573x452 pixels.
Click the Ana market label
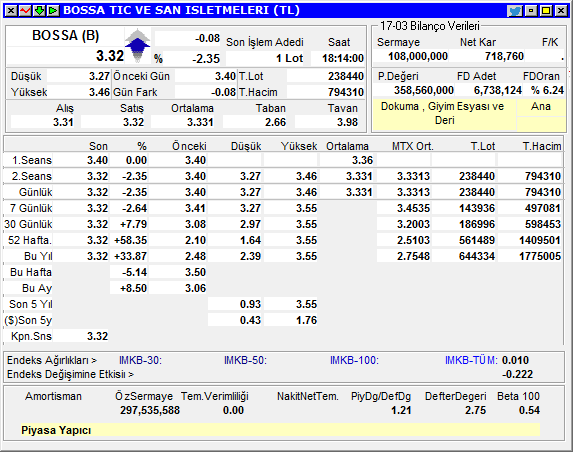tap(541, 106)
